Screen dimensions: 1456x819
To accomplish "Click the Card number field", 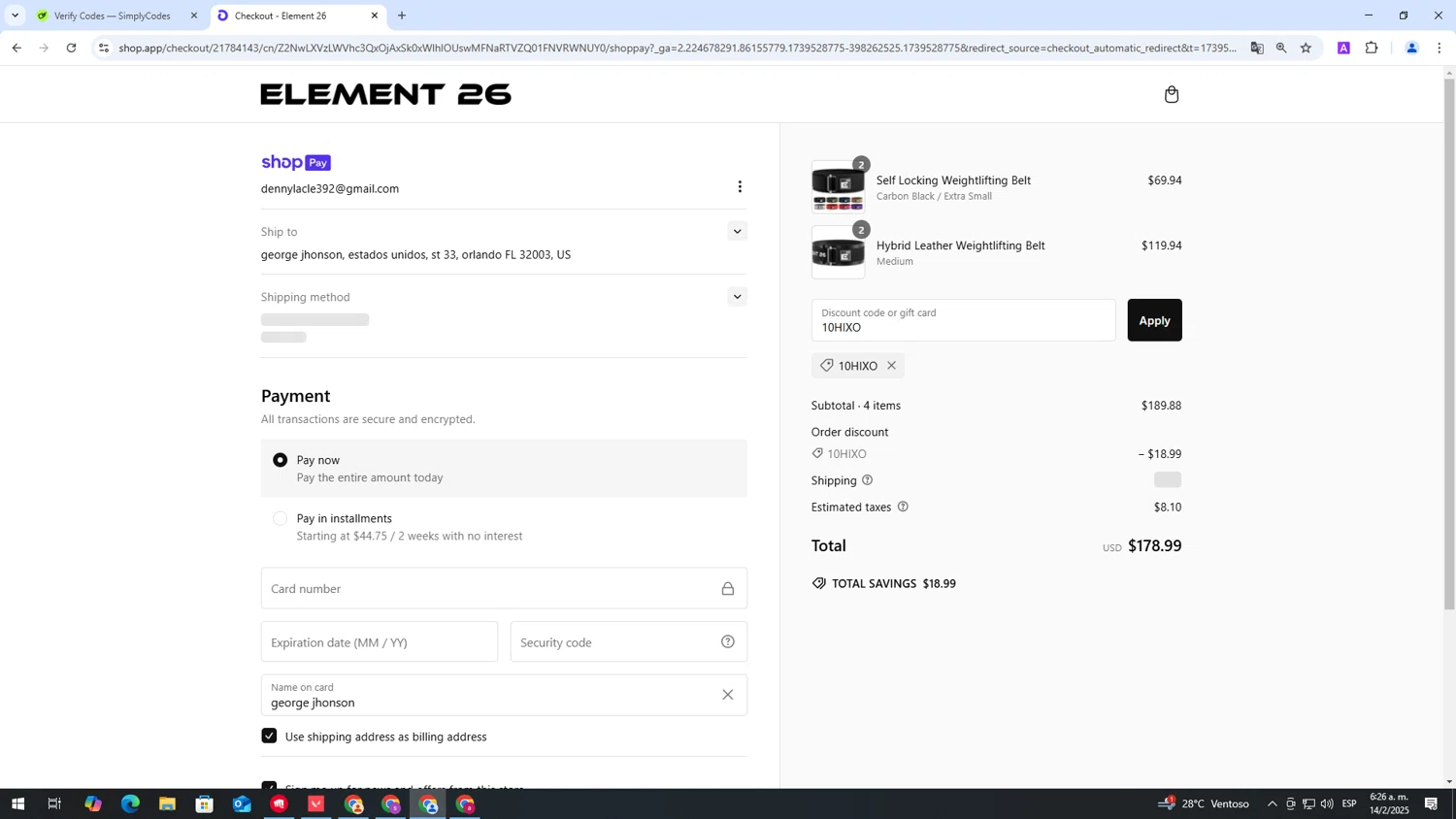I will coord(504,588).
